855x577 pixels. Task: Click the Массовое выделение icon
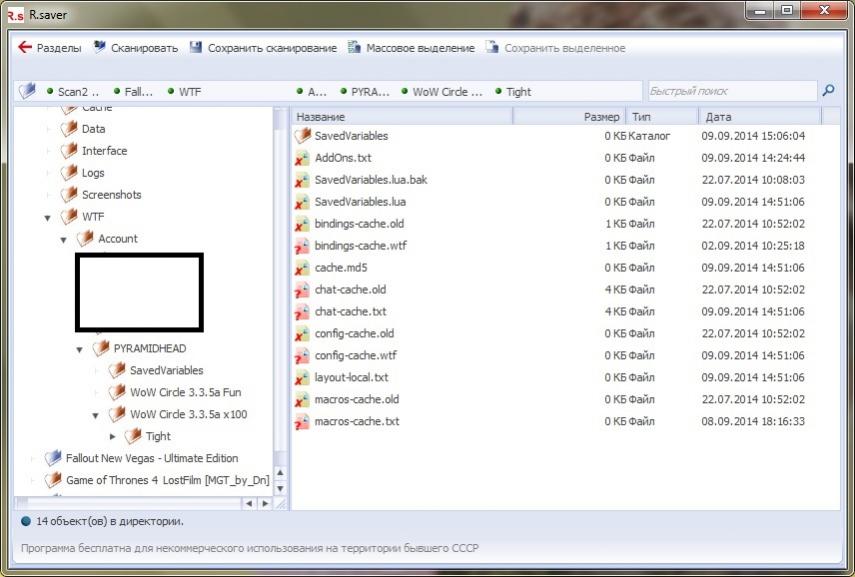(354, 48)
